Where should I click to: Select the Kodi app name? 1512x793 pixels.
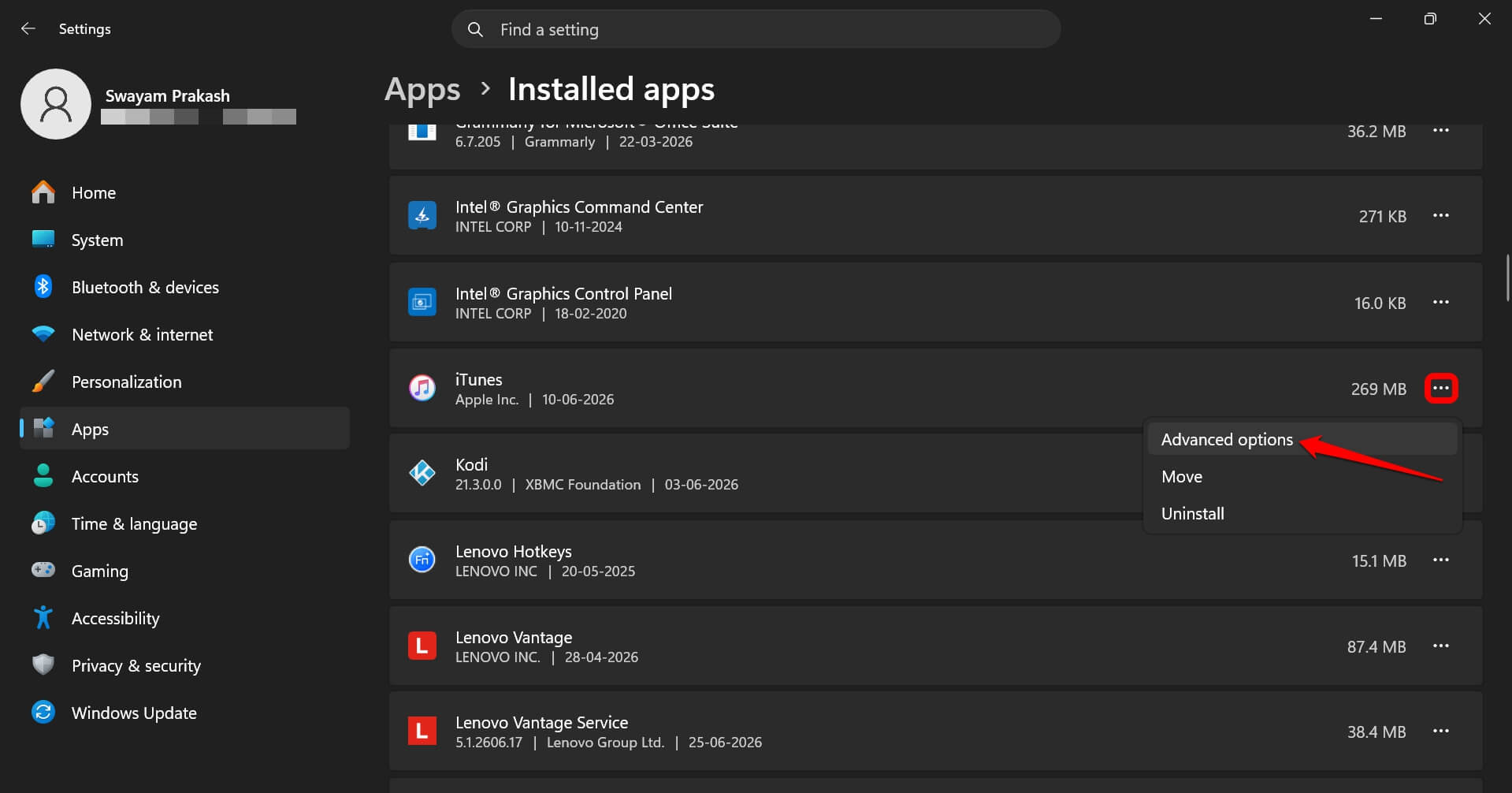(471, 464)
